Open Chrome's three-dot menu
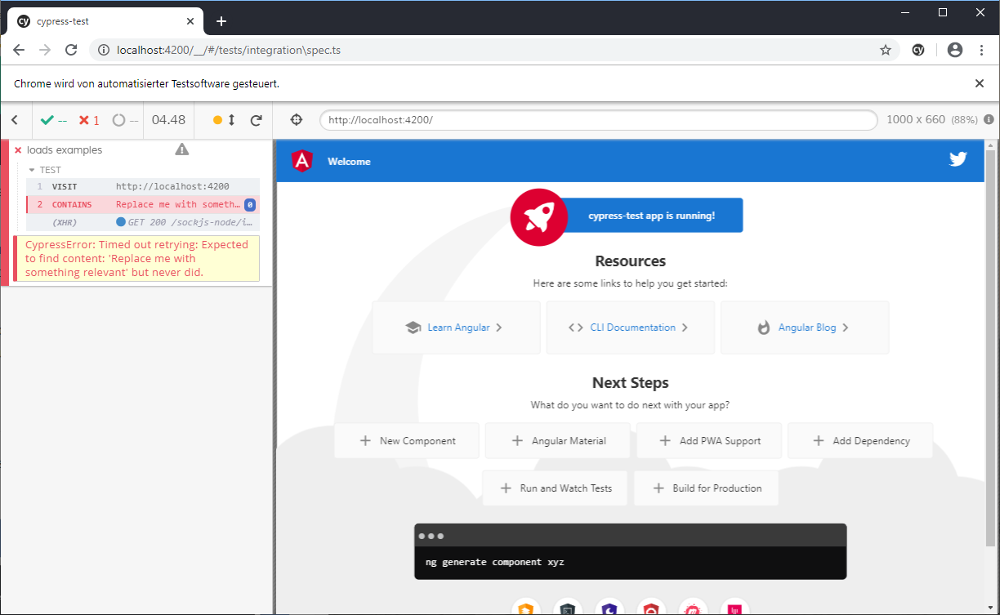 click(x=982, y=50)
